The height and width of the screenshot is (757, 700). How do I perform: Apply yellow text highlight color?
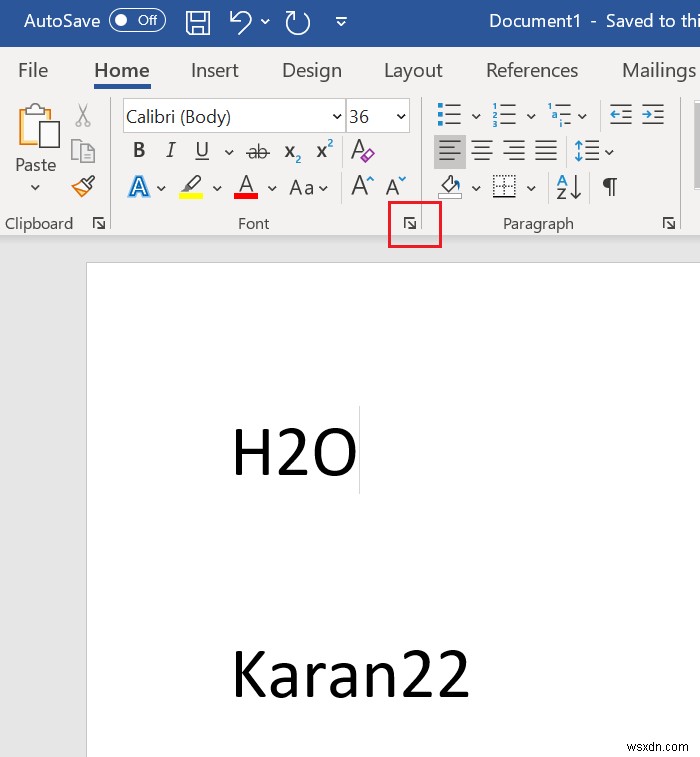click(191, 187)
